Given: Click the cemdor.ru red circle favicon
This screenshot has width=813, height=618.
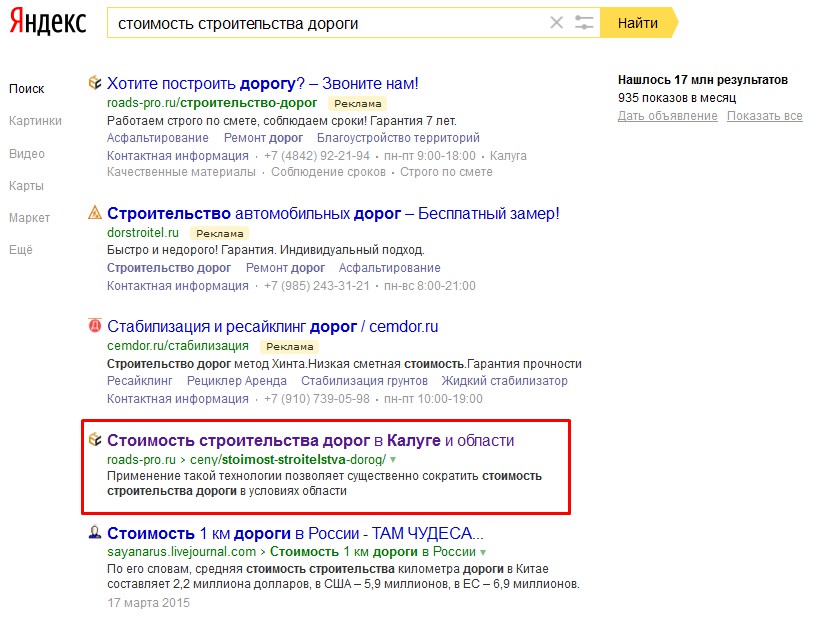Looking at the screenshot, I should 95,326.
